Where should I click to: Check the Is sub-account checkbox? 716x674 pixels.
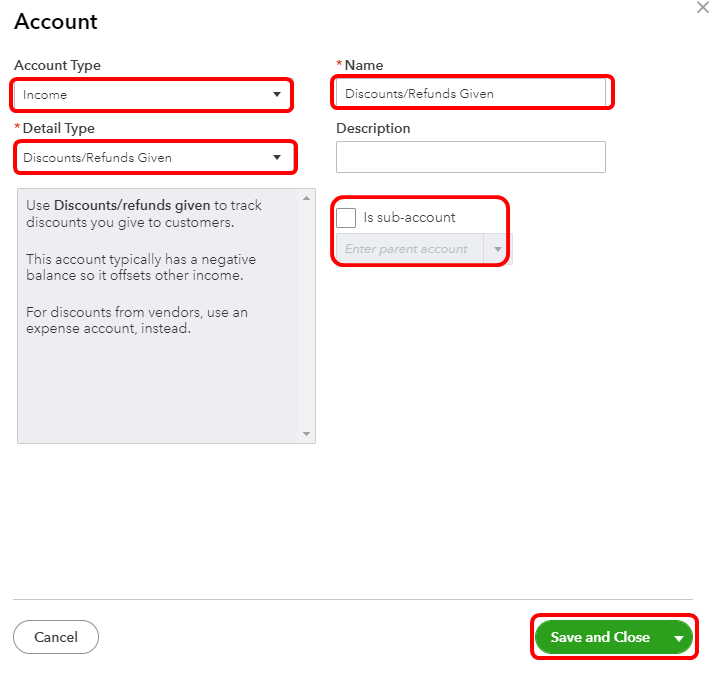[346, 217]
